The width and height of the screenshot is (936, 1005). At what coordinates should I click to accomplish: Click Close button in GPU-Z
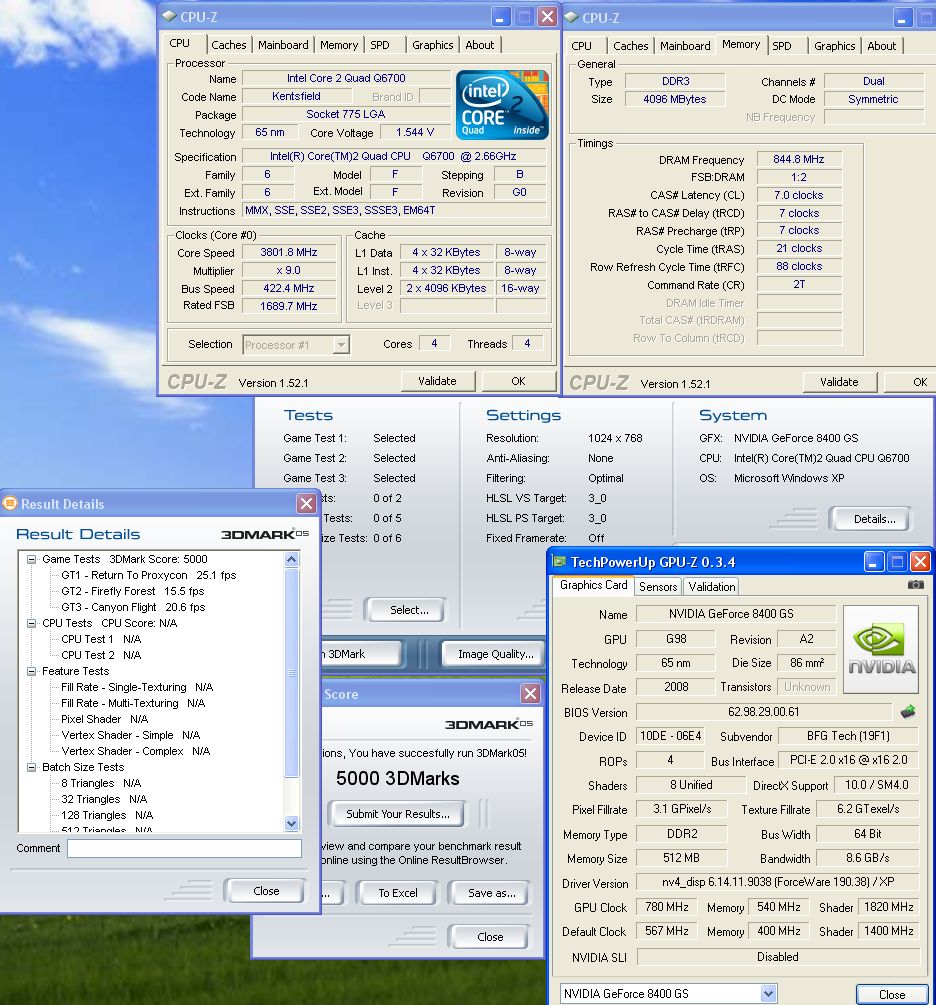click(892, 995)
